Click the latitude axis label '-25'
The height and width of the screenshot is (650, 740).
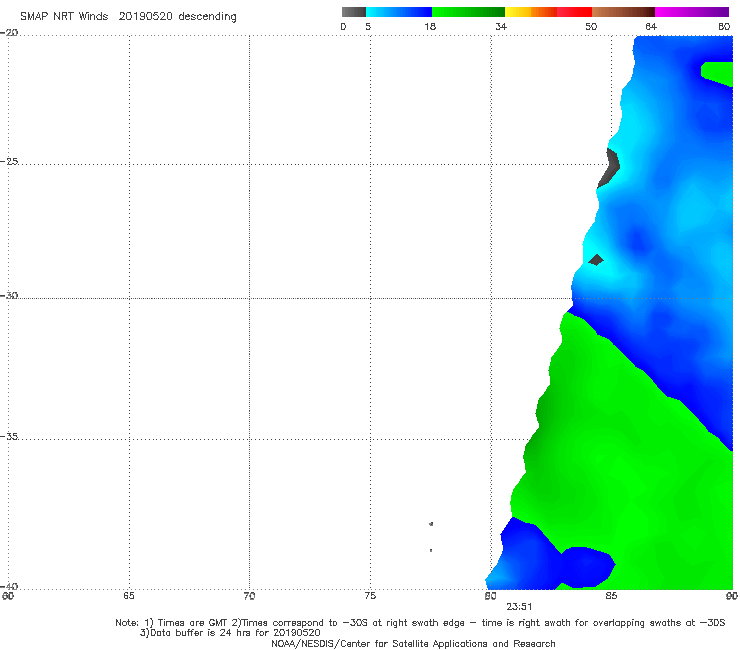[x=9, y=161]
